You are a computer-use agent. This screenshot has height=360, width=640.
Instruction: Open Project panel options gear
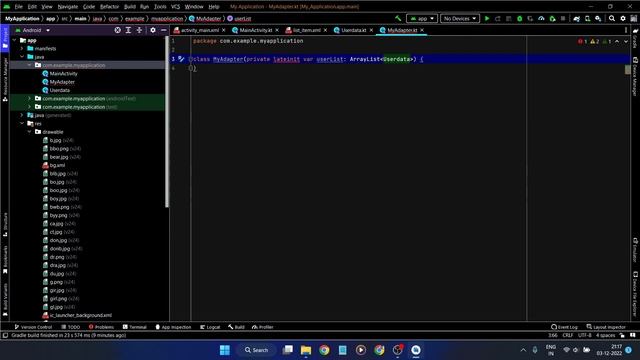(x=153, y=30)
